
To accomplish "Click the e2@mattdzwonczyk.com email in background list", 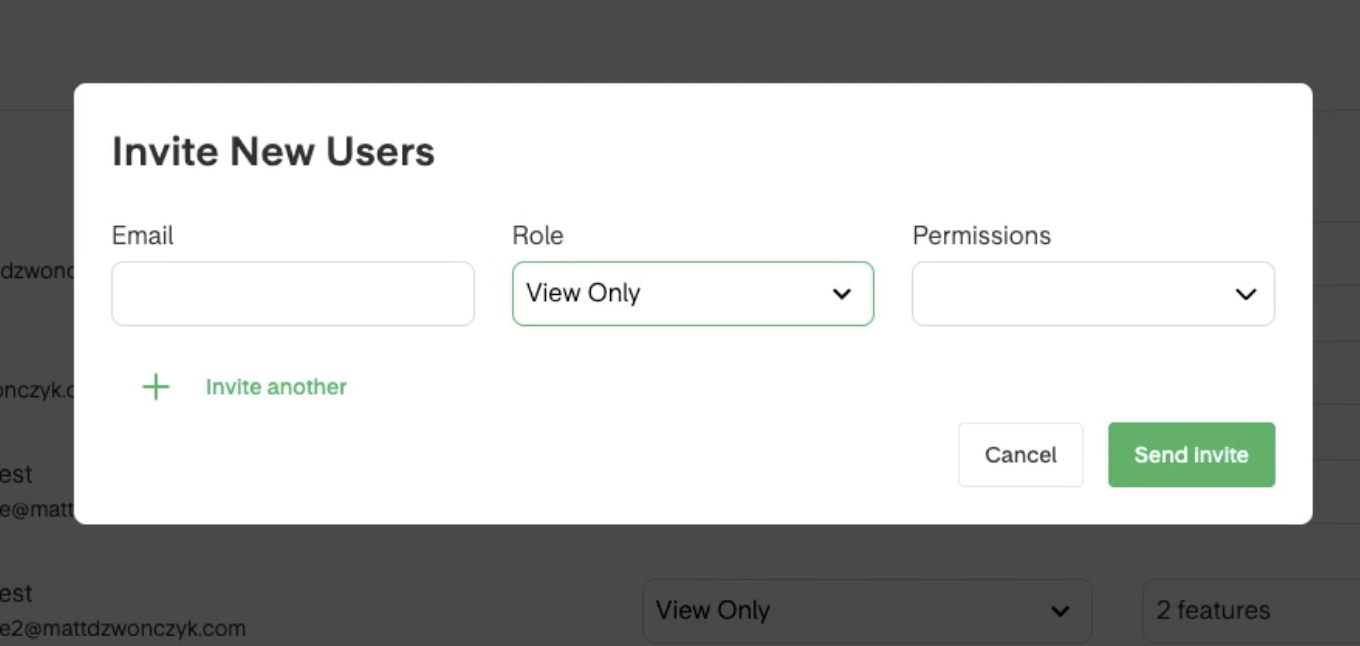I will point(122,629).
